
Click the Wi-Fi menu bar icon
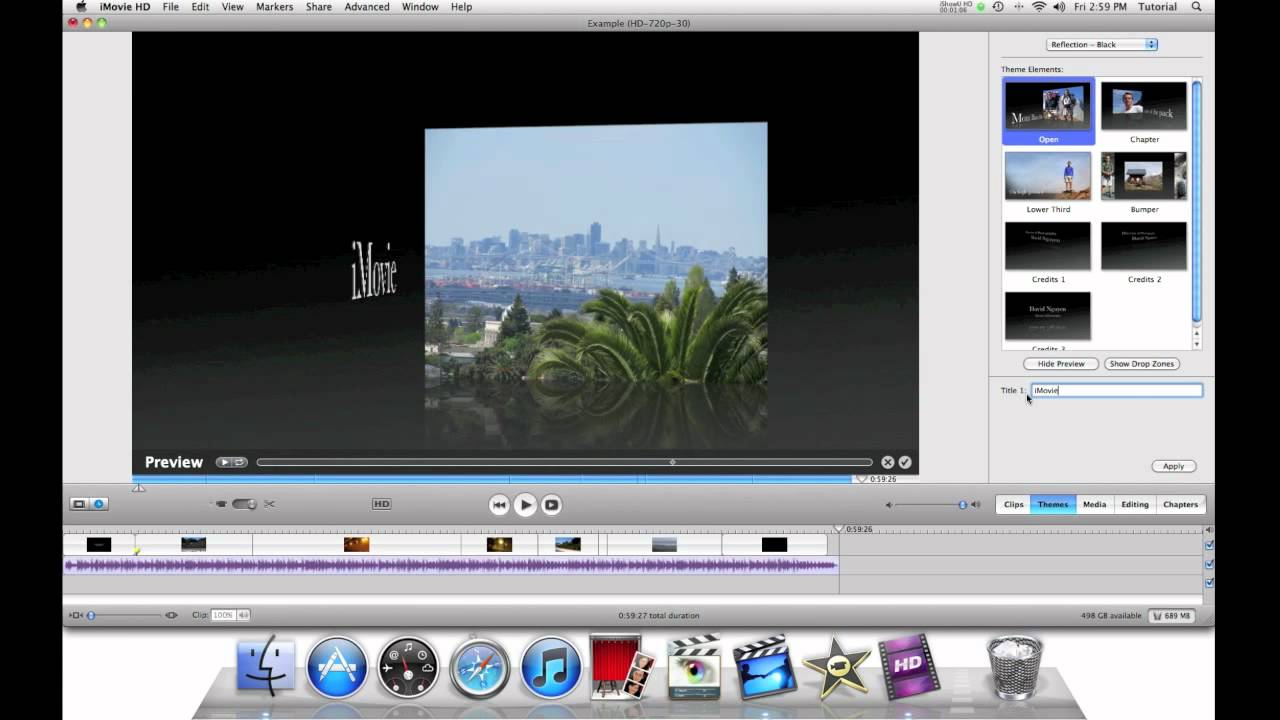1039,7
